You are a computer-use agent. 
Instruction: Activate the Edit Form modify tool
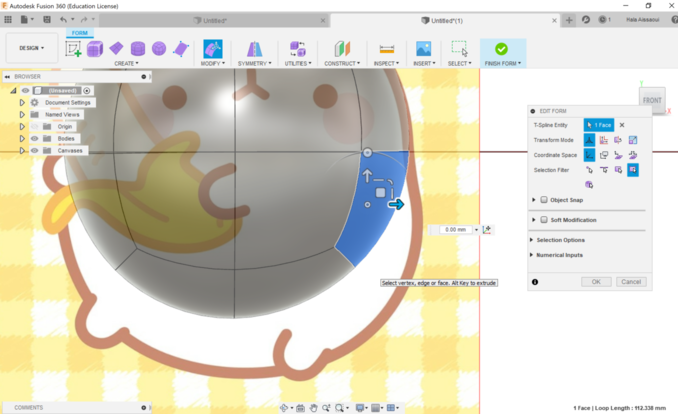pos(213,49)
